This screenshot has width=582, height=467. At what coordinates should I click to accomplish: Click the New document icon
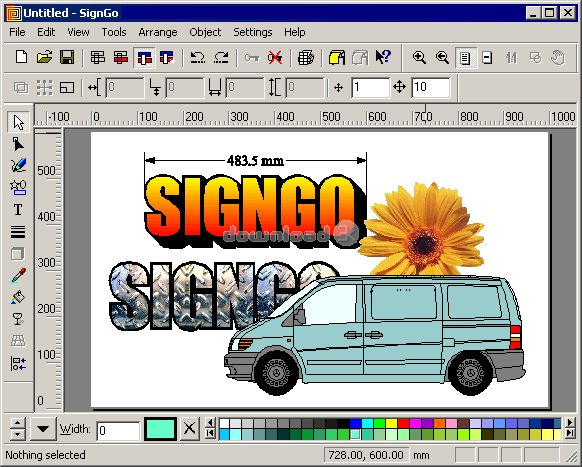pyautogui.click(x=22, y=57)
